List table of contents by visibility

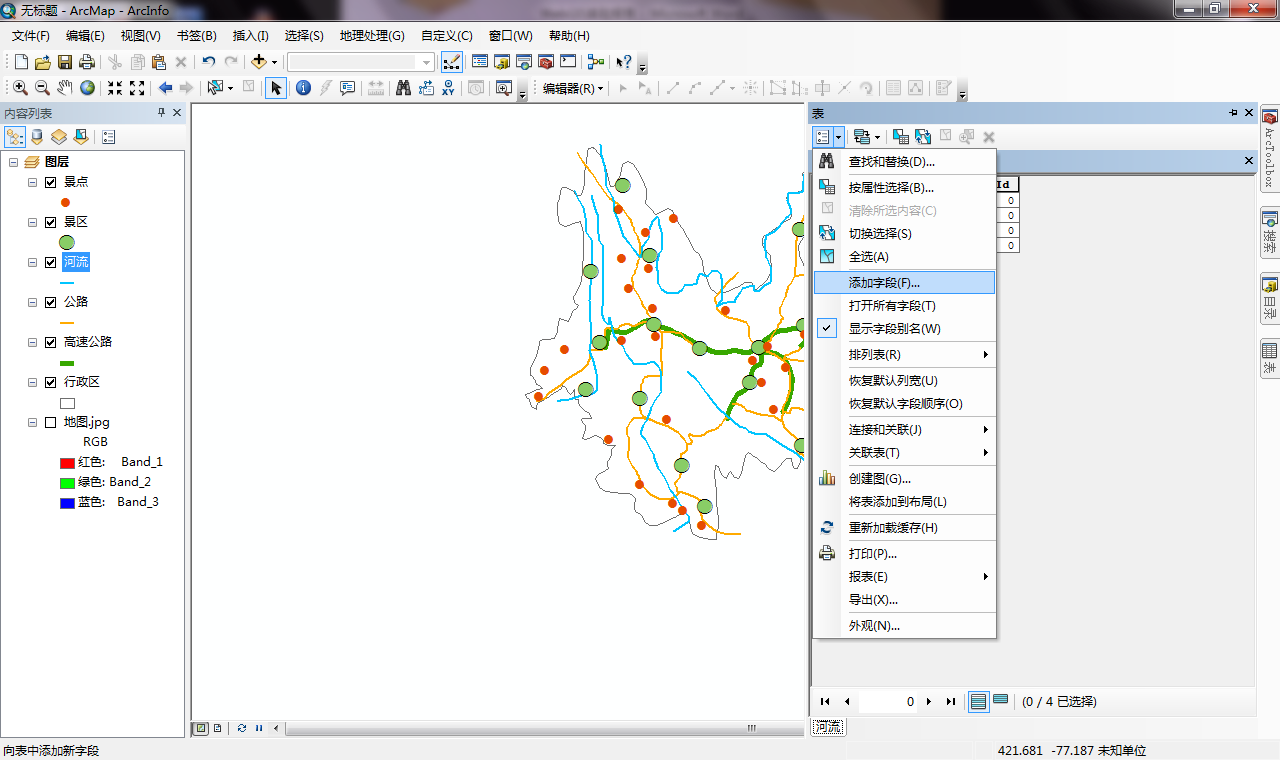tap(59, 137)
